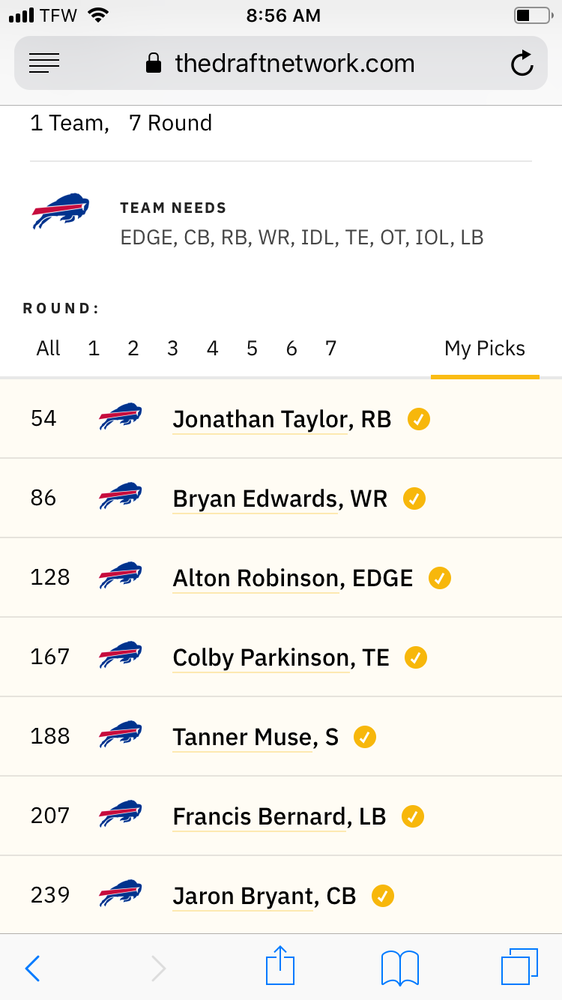Open the Safari share sheet icon
The width and height of the screenshot is (562, 1000).
(280, 966)
